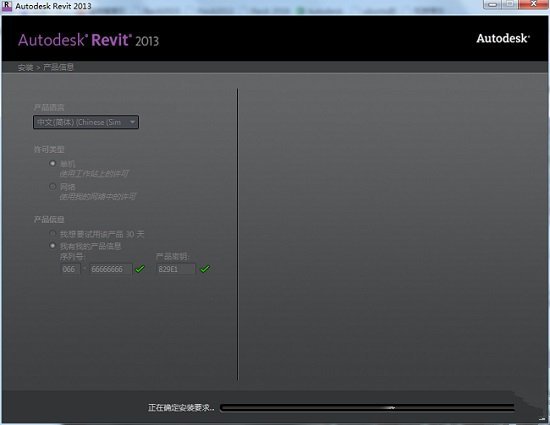Image resolution: width=550 pixels, height=425 pixels.
Task: Select the 单机 standalone license radio button
Action: (53, 163)
